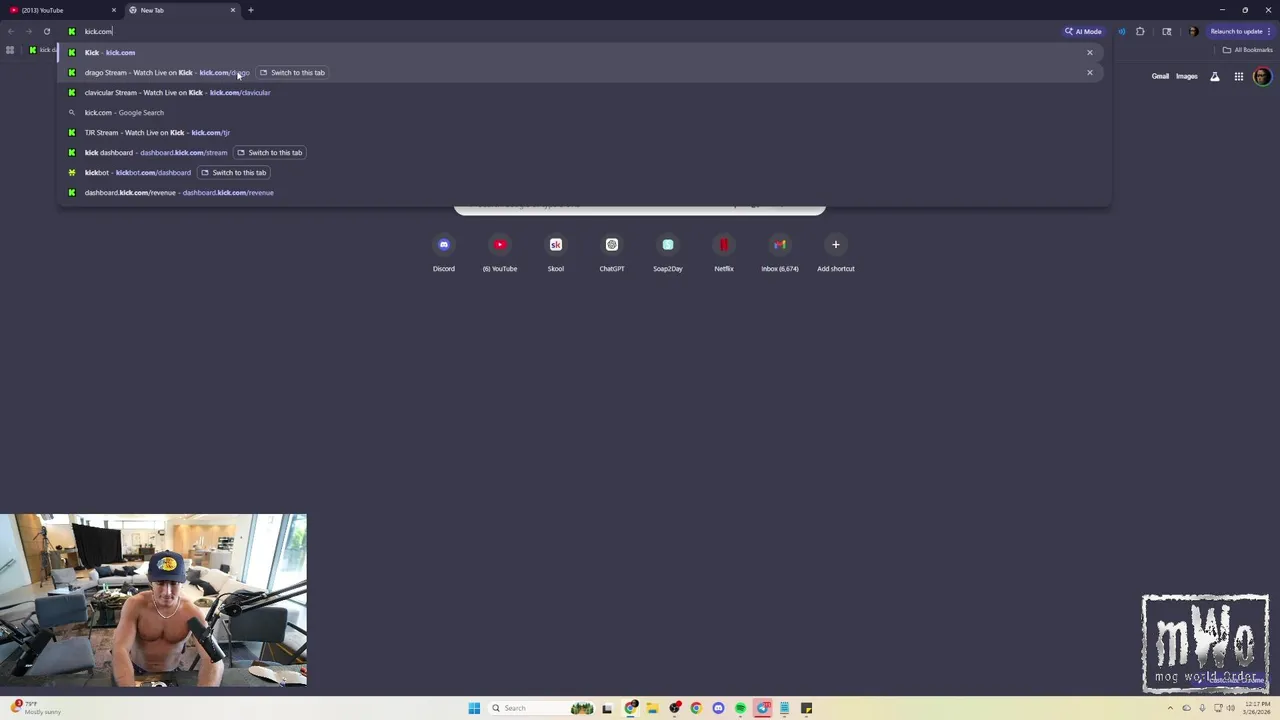
Task: Open the (6) YouTube shortcut
Action: coord(500,252)
